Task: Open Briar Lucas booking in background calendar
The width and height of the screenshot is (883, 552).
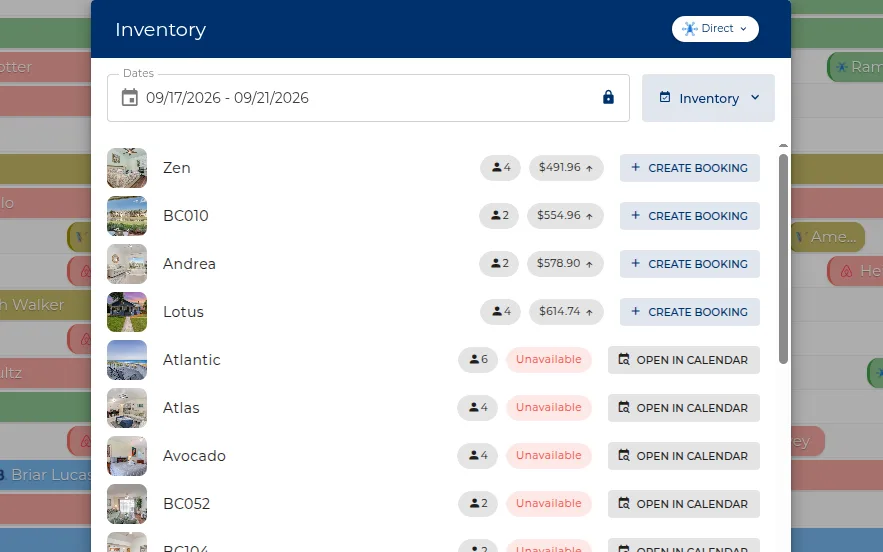Action: click(46, 475)
